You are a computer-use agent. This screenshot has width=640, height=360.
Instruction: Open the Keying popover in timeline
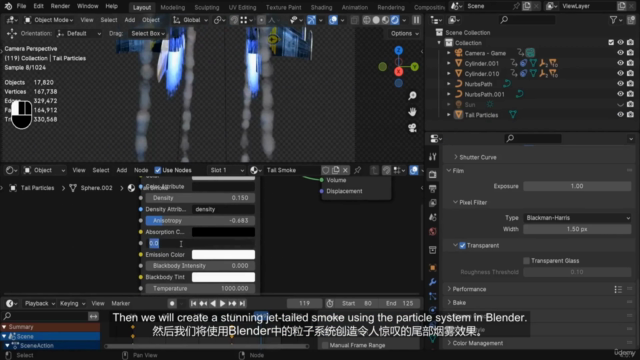[72, 303]
